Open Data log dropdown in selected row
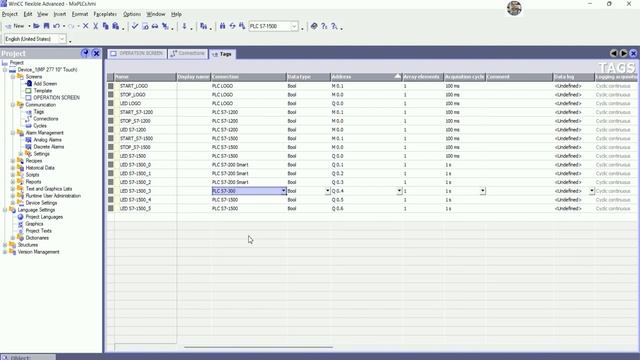 coord(591,191)
